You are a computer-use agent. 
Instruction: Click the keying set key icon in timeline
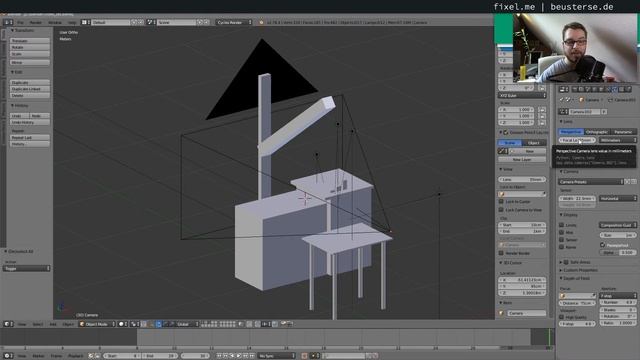click(x=315, y=356)
